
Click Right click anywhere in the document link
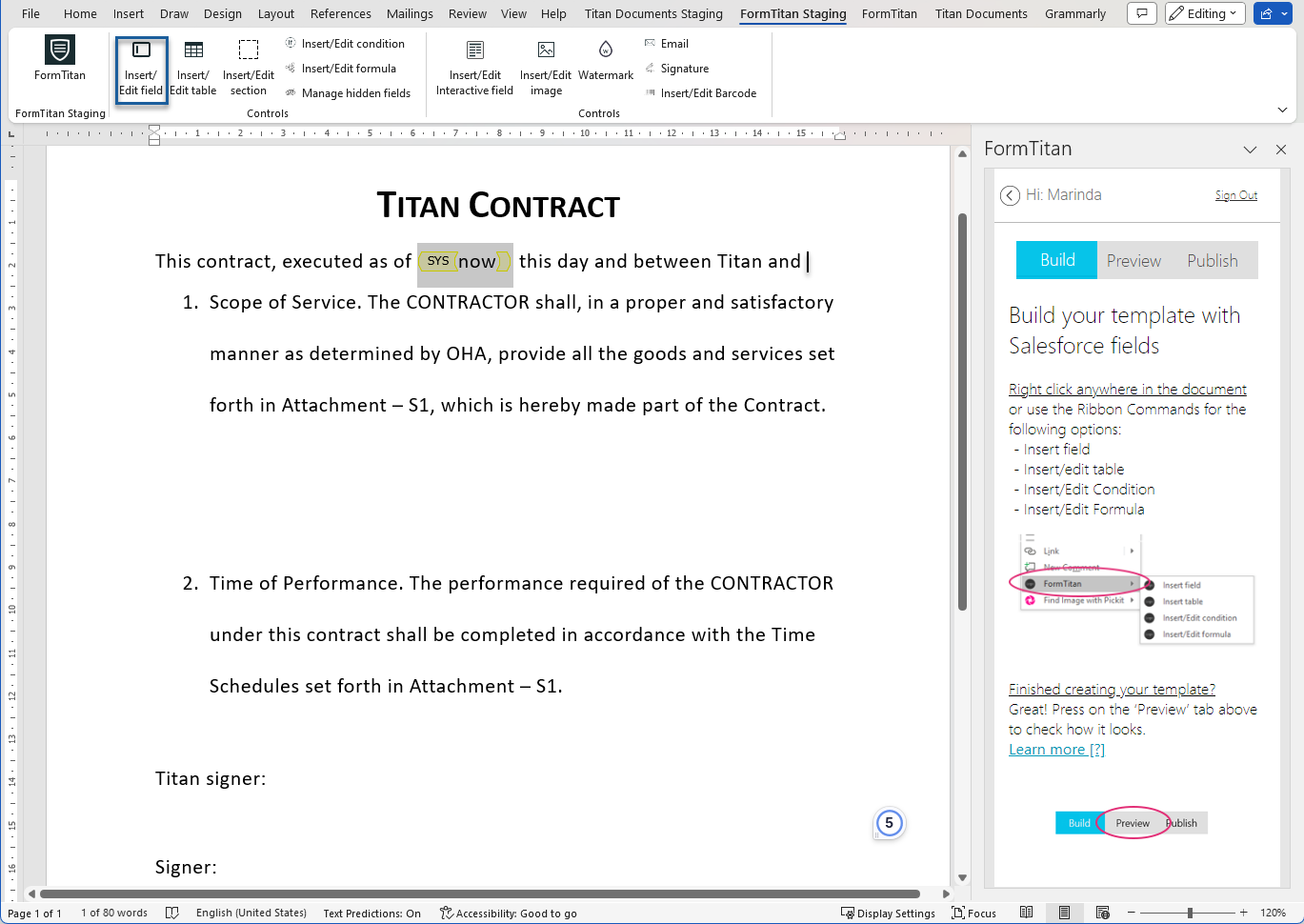point(1128,390)
